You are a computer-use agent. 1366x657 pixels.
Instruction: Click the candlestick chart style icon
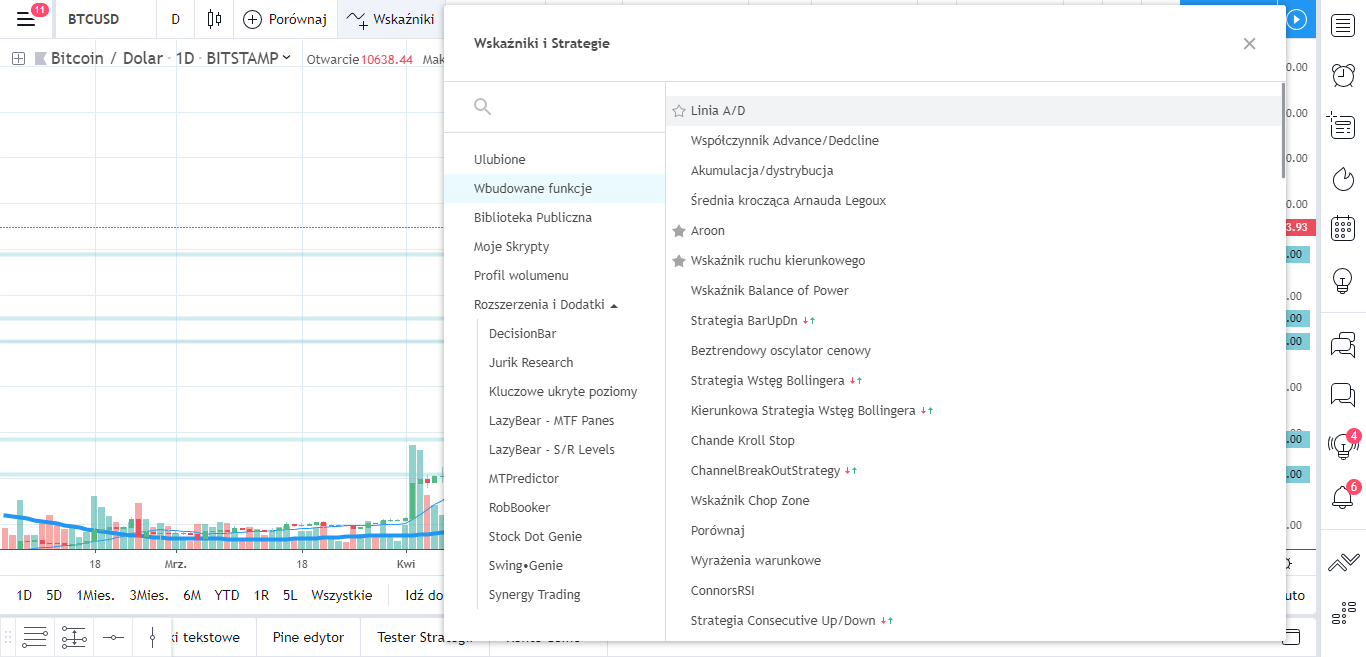214,19
